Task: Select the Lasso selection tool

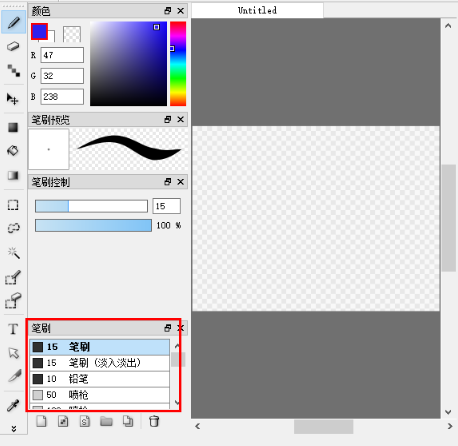Action: (13, 228)
